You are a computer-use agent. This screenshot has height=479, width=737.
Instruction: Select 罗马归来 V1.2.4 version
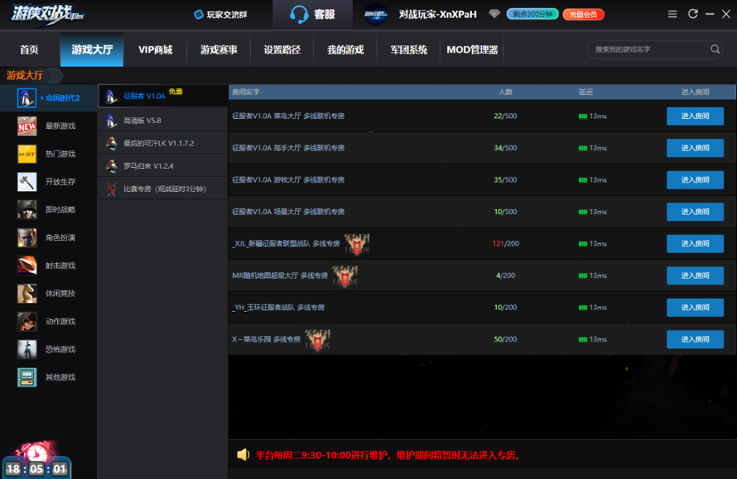(x=163, y=166)
